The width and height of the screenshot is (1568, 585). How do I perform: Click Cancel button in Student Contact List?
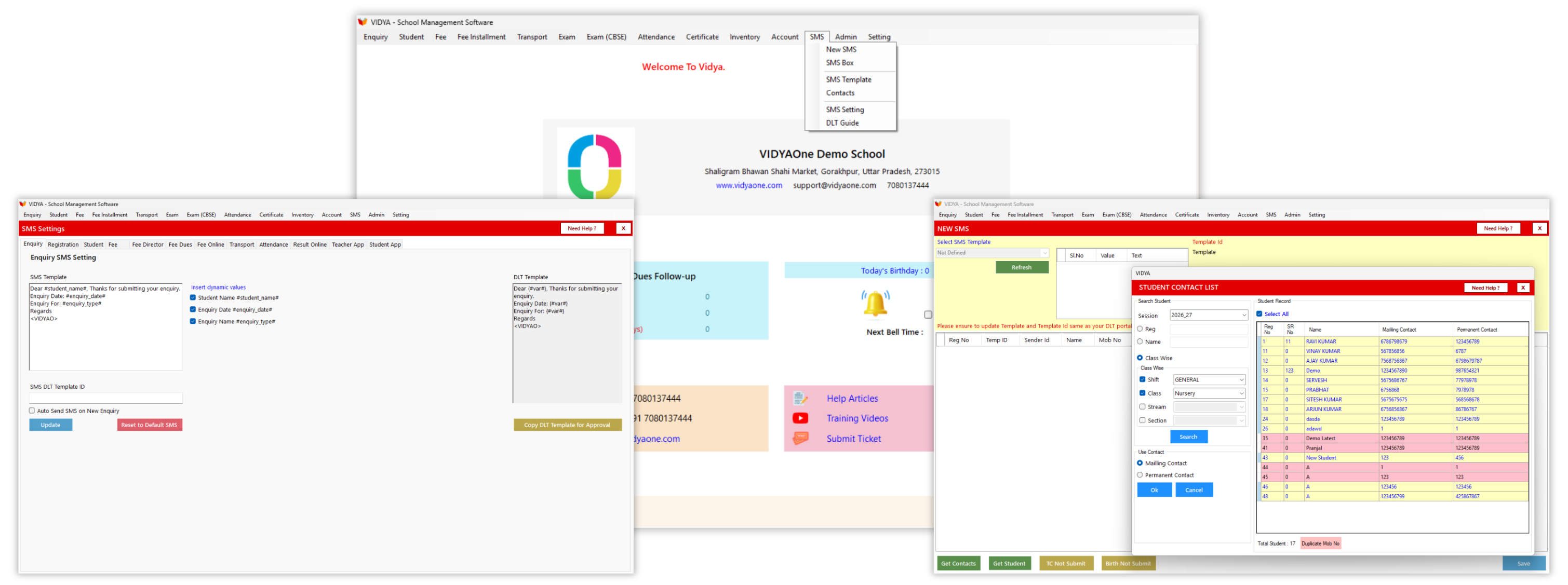(x=1194, y=490)
